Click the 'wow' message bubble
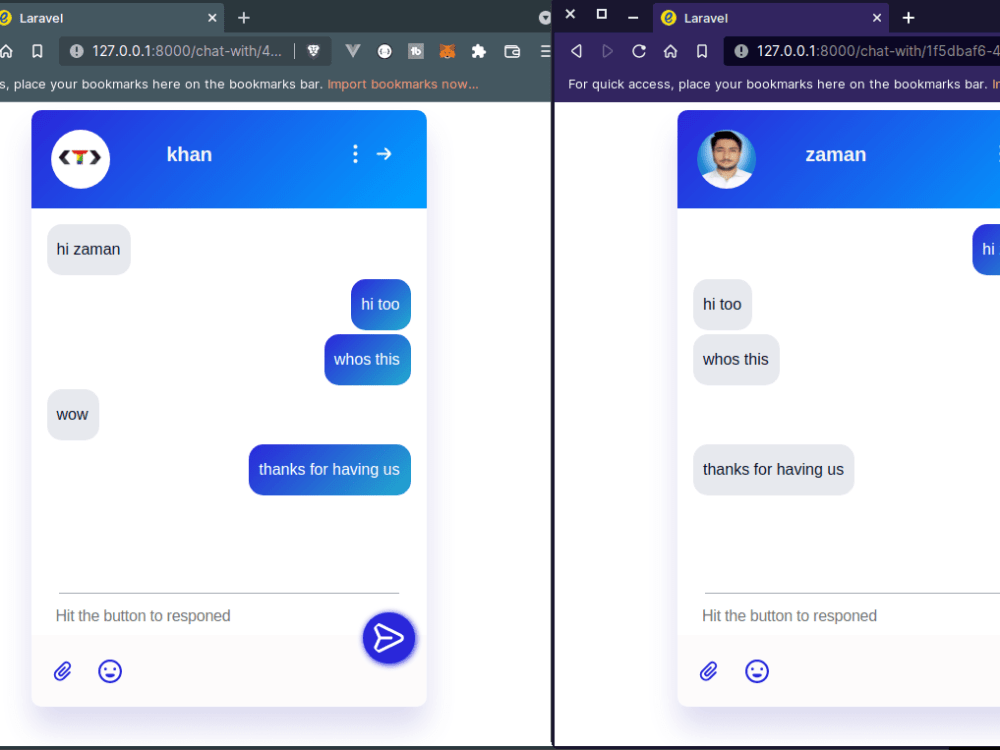 (x=73, y=415)
